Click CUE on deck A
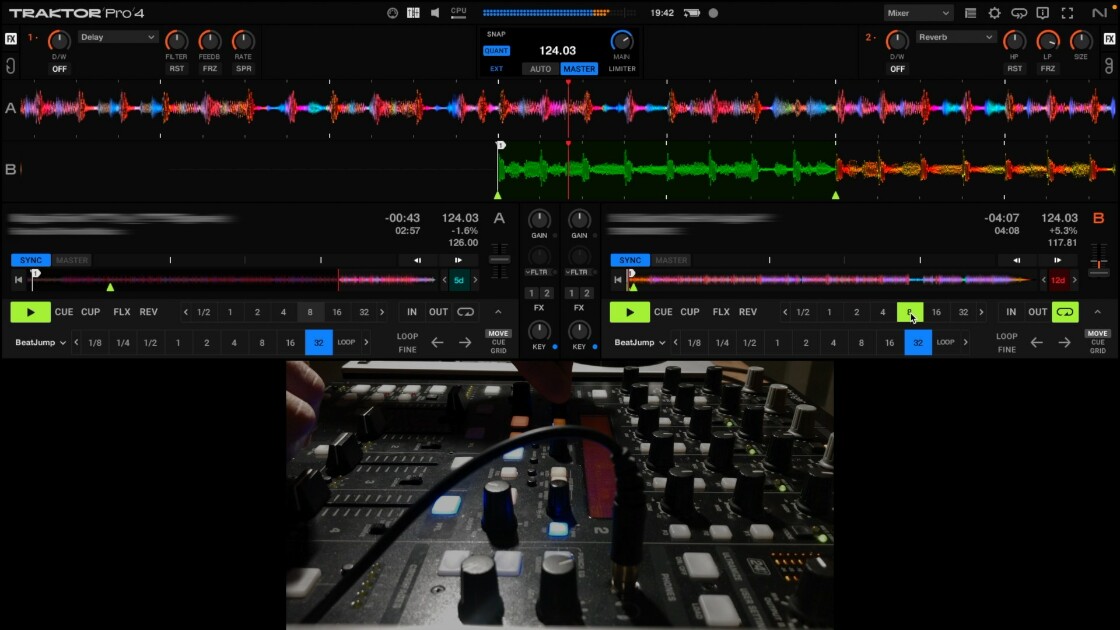Screen dimensions: 1120x630 click(64, 312)
